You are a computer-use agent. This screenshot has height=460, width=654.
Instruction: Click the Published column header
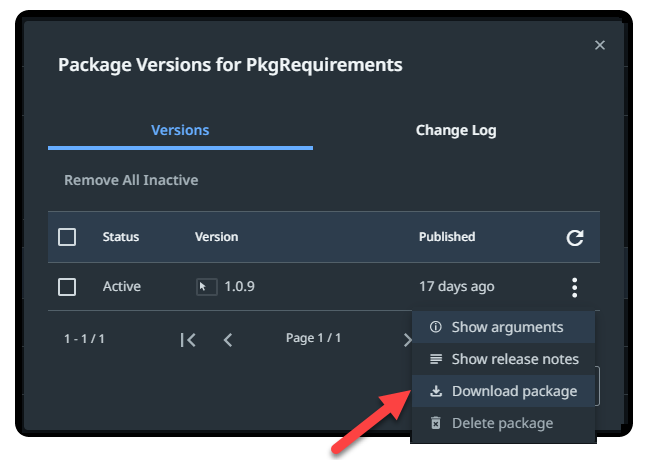447,237
